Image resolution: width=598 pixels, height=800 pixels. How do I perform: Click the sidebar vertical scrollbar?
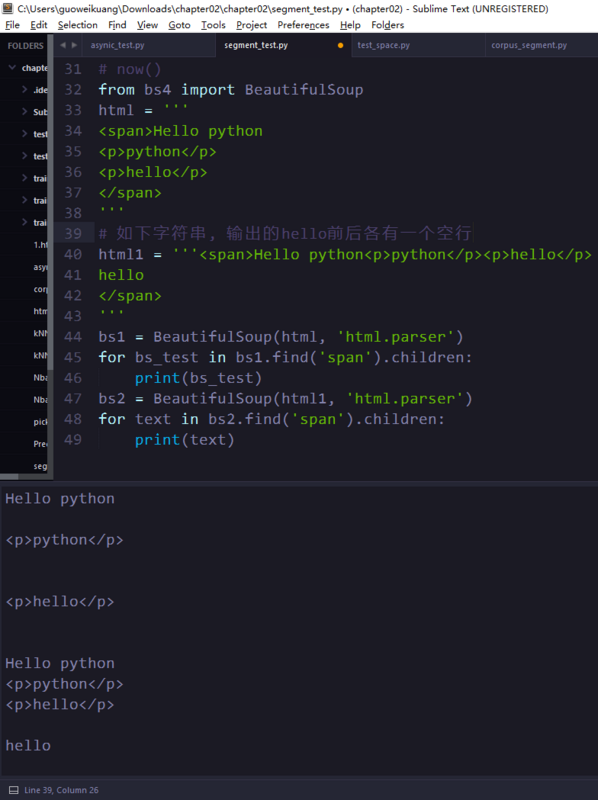[51, 203]
